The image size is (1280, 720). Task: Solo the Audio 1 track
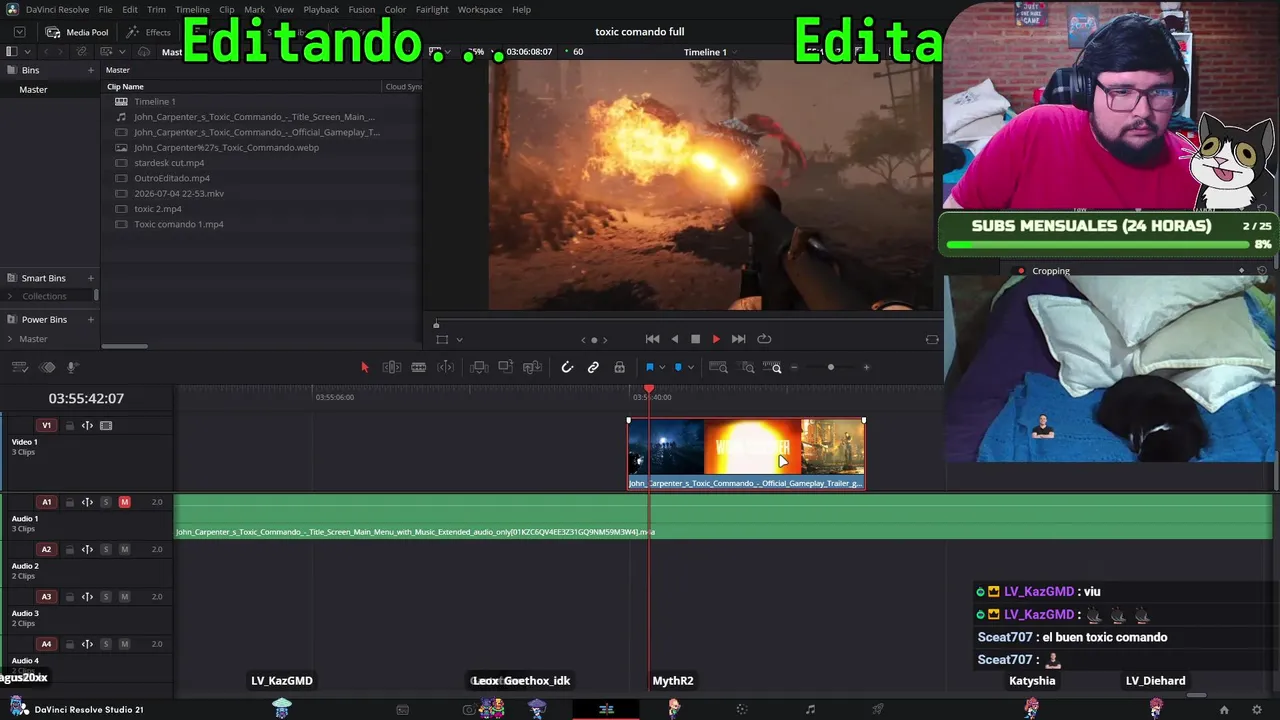[x=106, y=502]
